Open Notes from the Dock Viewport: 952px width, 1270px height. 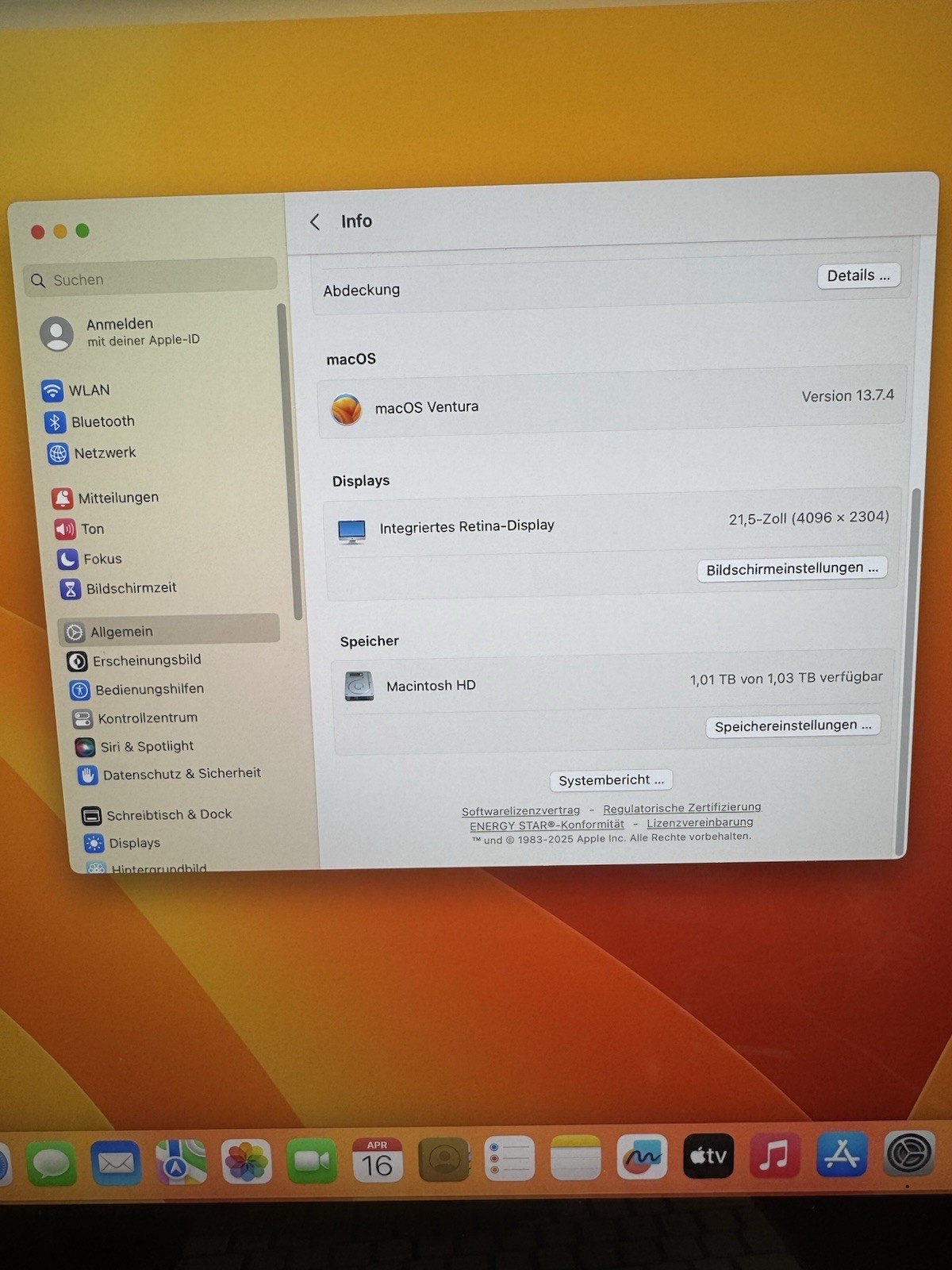pyautogui.click(x=575, y=1157)
